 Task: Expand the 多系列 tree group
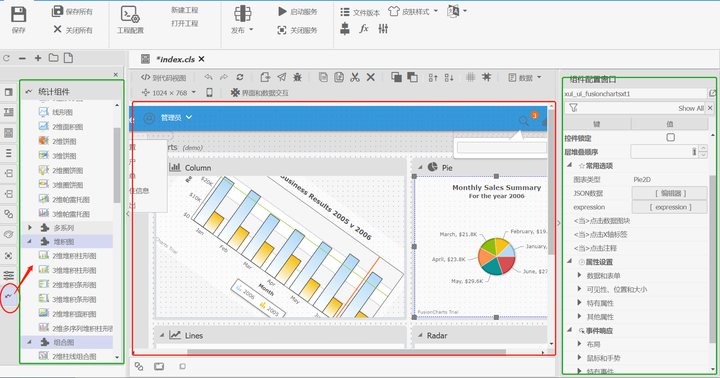pyautogui.click(x=30, y=227)
